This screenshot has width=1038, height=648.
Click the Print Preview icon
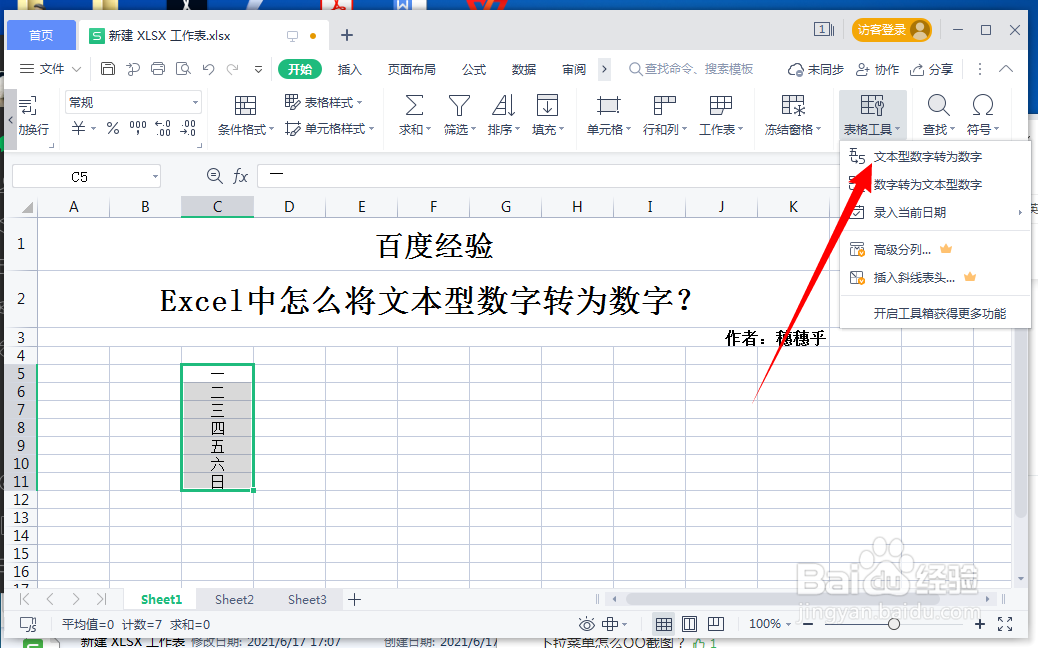coord(183,69)
